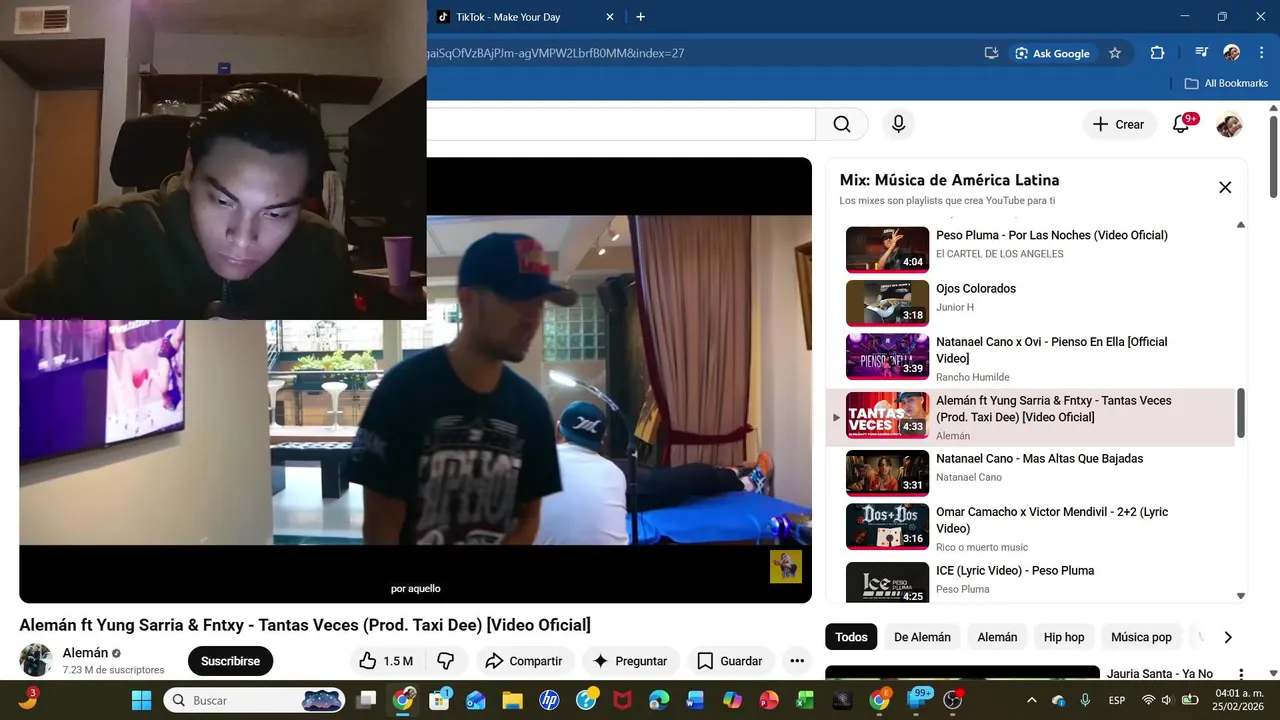Open Task View on the taskbar
This screenshot has height=720, width=1280.
367,700
